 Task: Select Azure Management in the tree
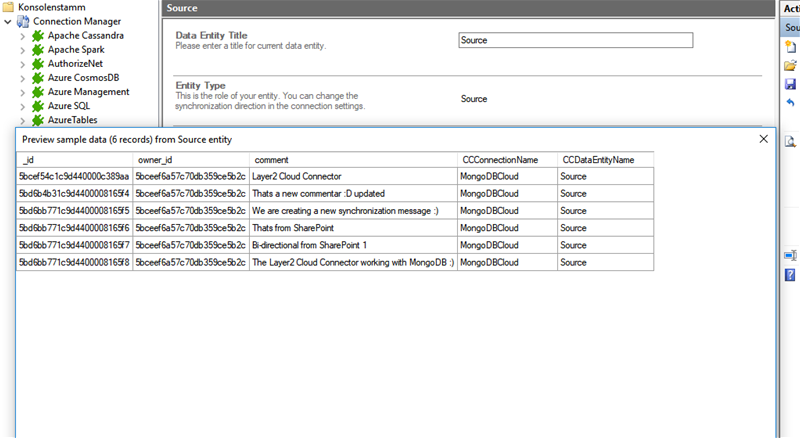tap(88, 91)
